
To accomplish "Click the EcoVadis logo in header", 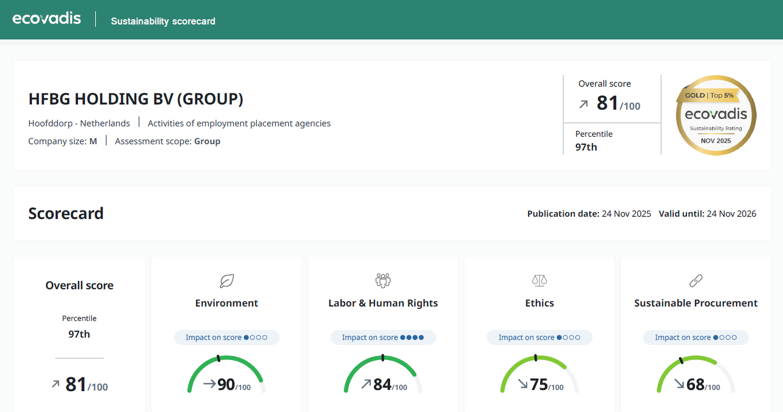I will [47, 19].
